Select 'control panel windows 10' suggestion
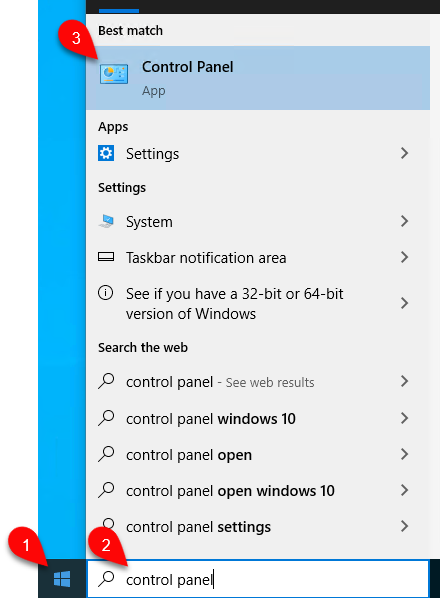440x598 pixels. pos(258,418)
